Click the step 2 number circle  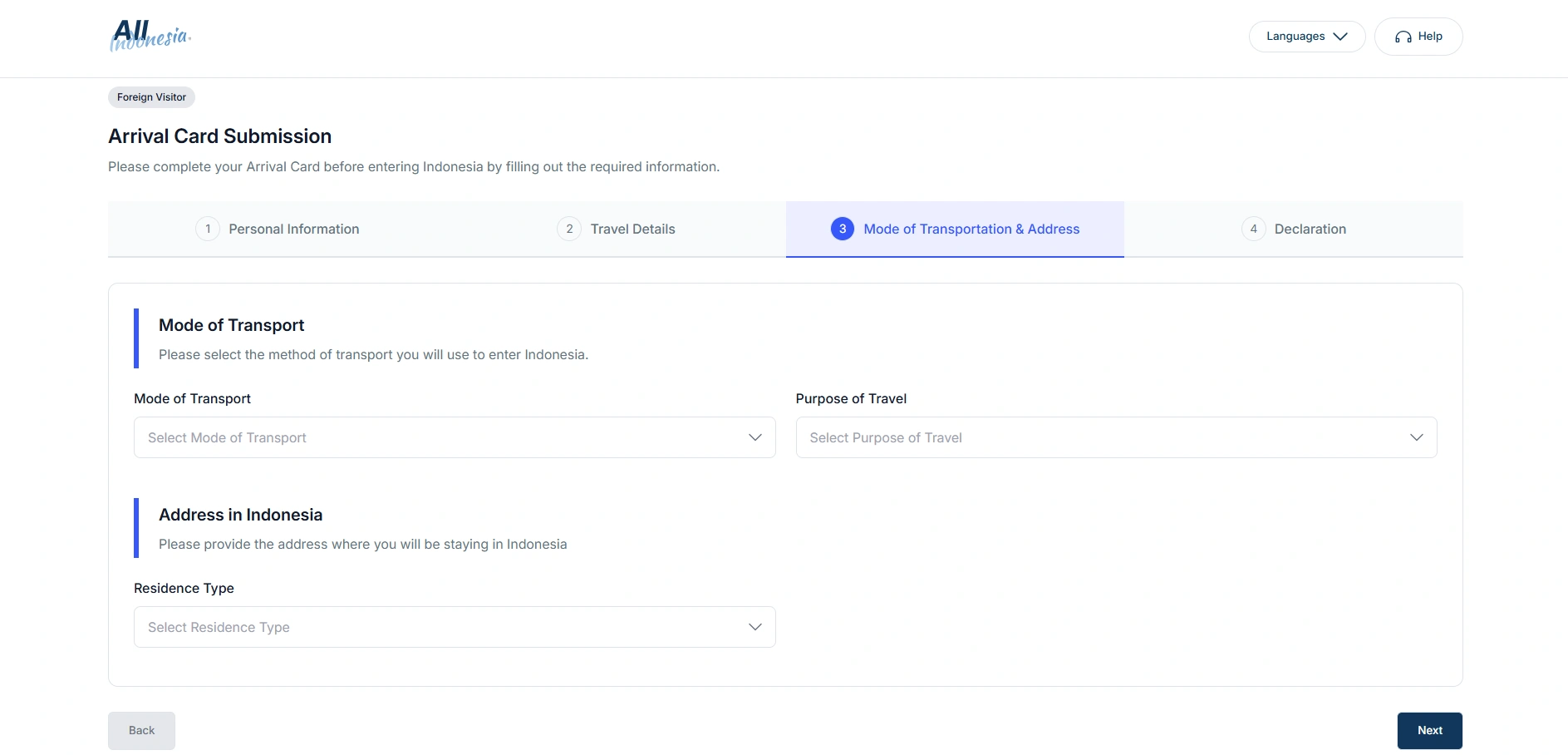coord(569,229)
